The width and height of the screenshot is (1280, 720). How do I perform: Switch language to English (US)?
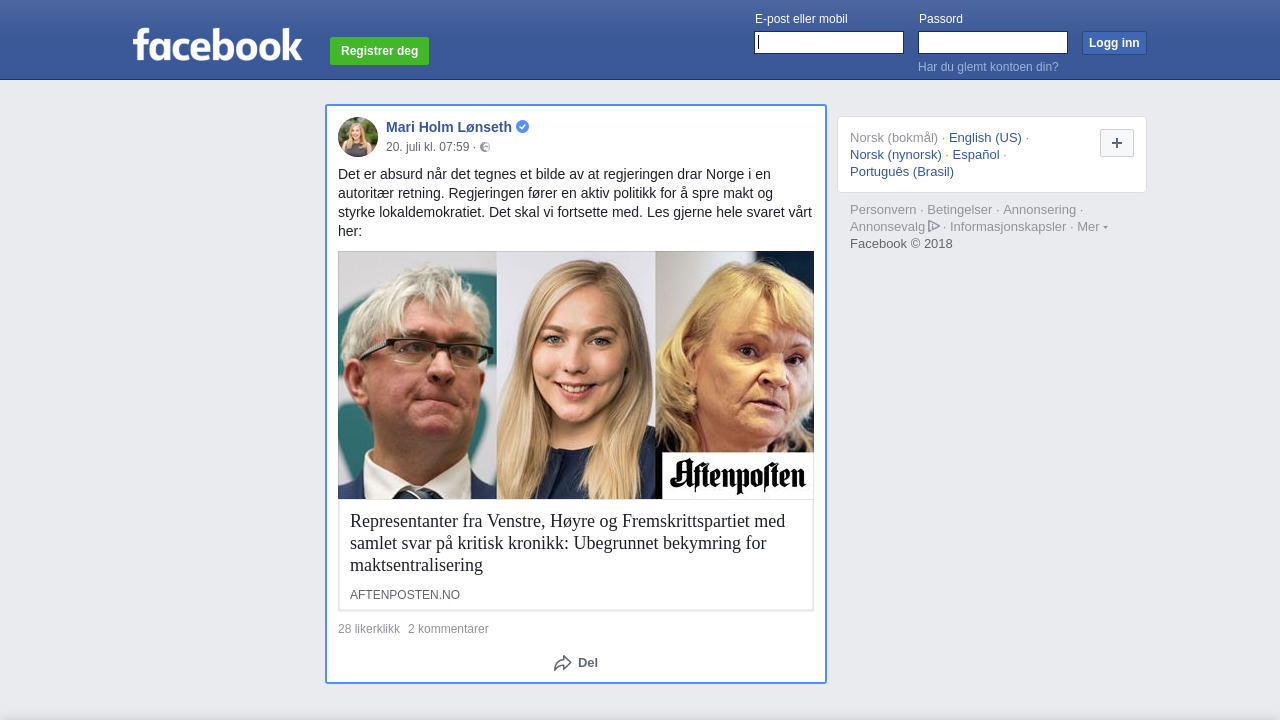985,138
